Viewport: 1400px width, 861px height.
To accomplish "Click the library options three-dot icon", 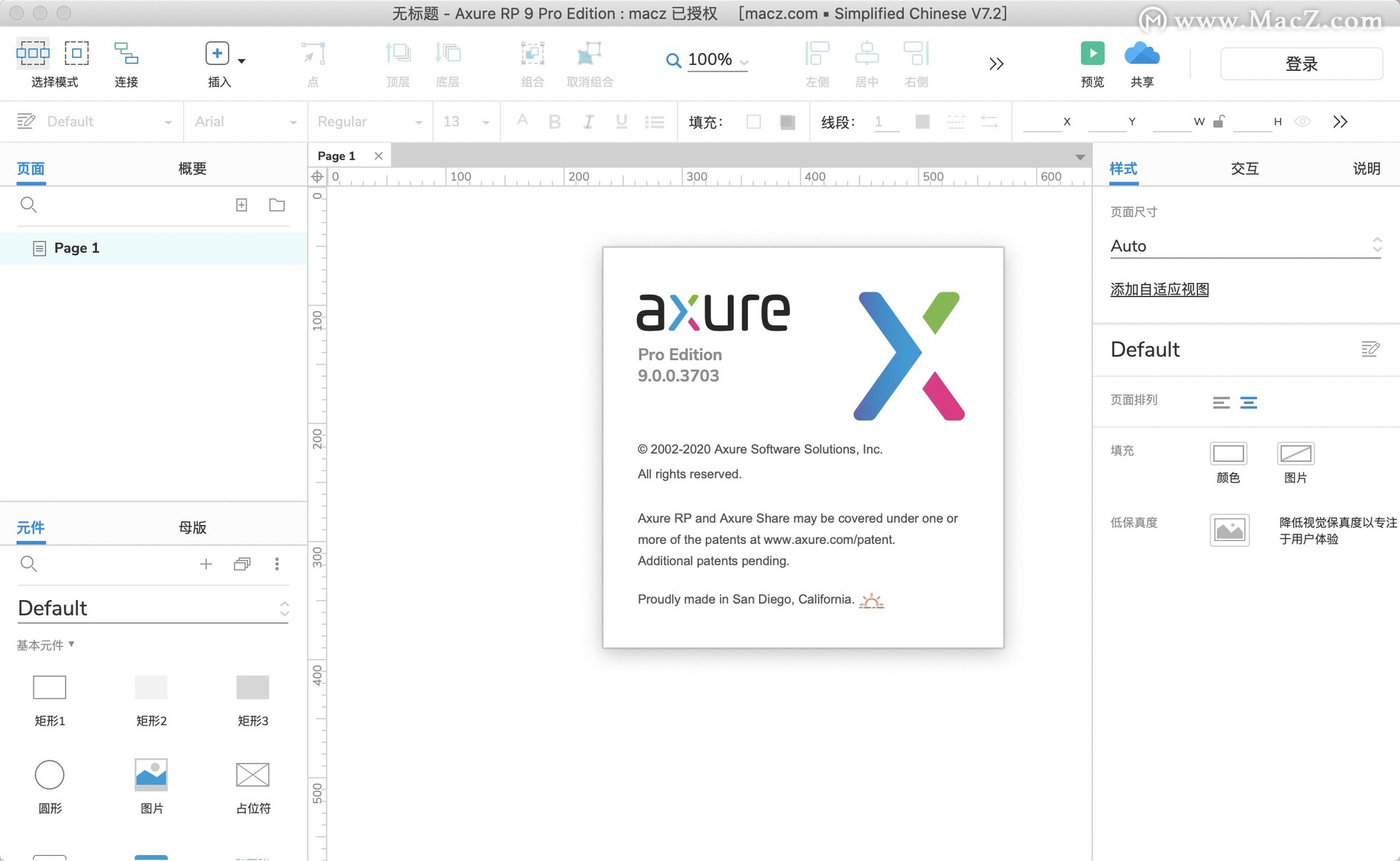I will coord(277,564).
